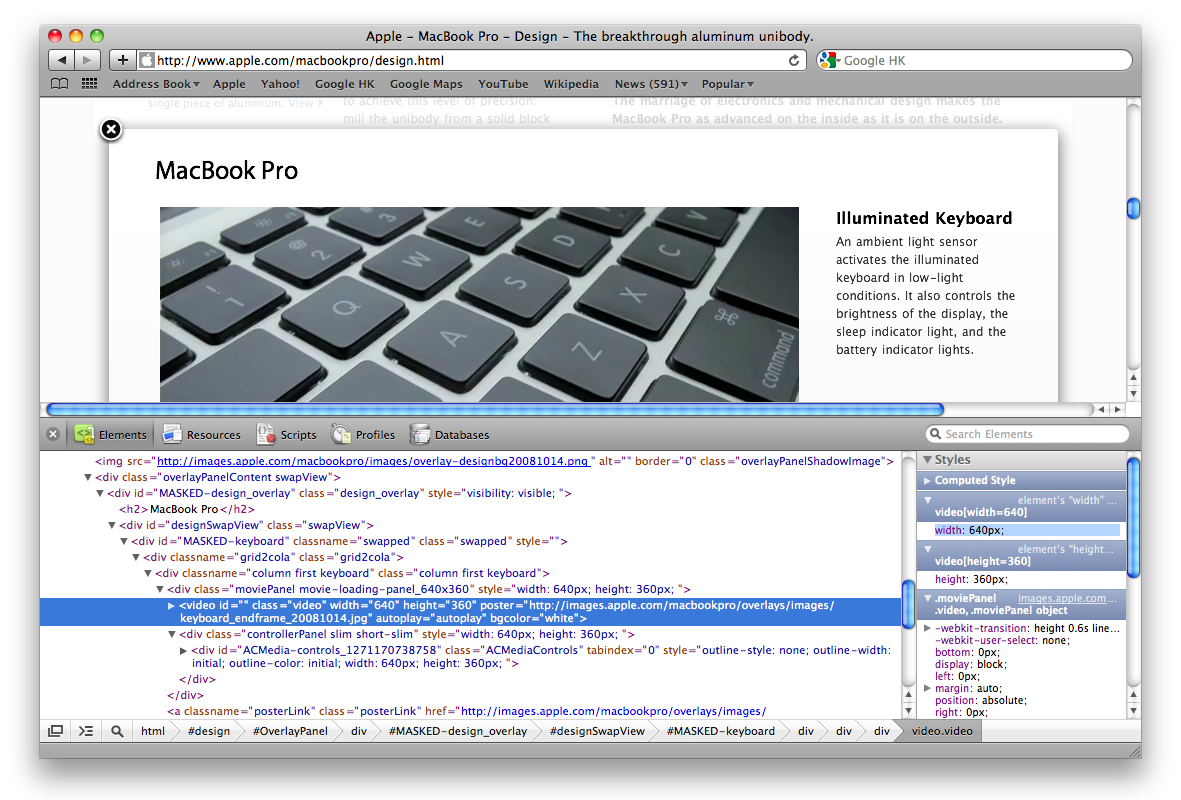Collapse the video[height=360] style rule
Viewport: 1181px width, 800px height.
click(928, 549)
